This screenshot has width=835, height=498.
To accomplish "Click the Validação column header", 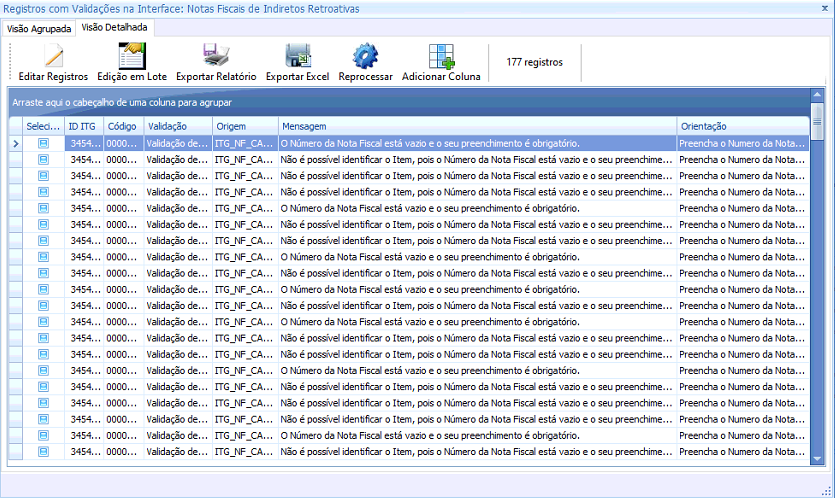I will click(176, 127).
